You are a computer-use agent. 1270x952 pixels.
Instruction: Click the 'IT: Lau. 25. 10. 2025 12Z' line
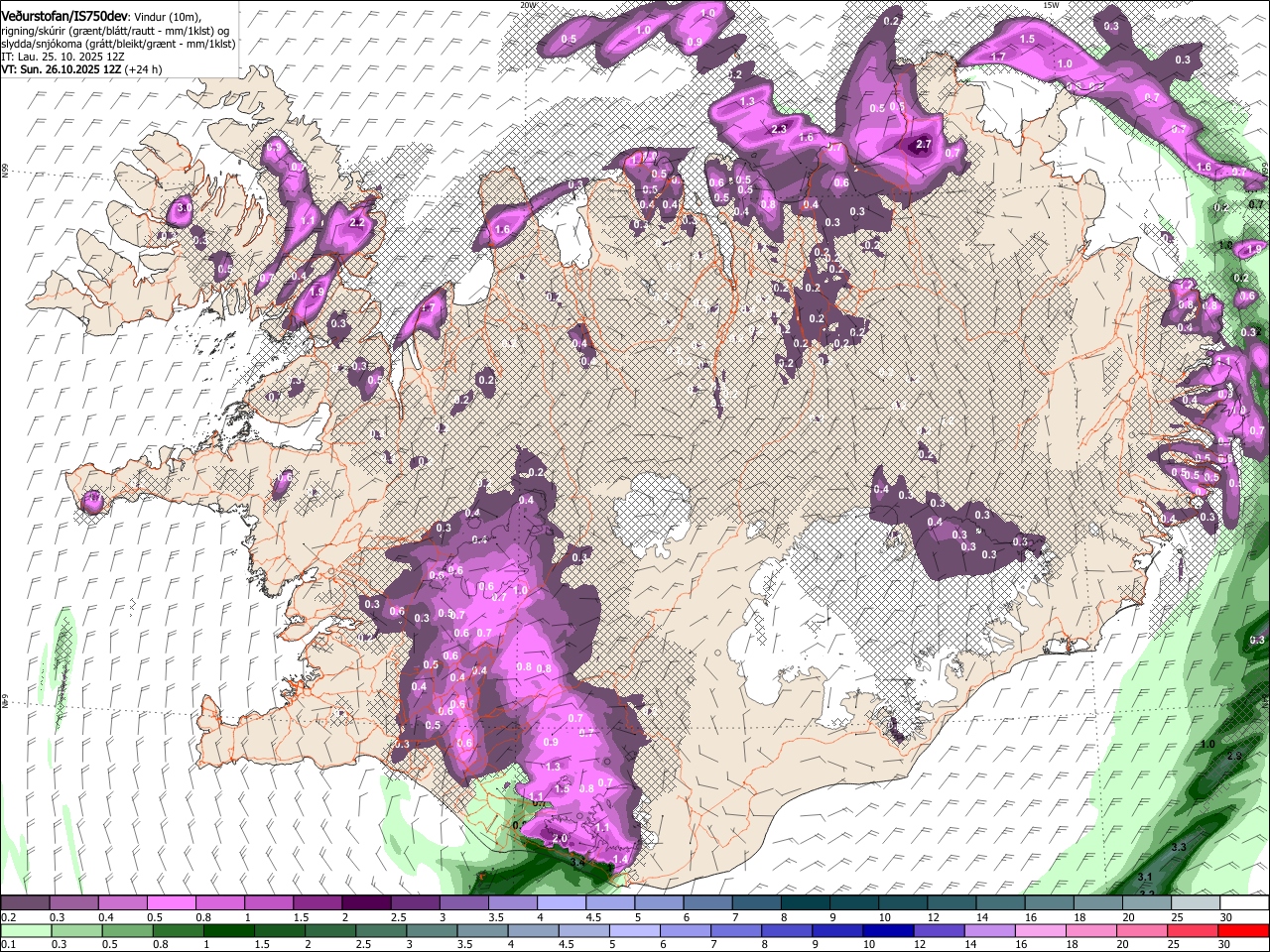point(63,57)
